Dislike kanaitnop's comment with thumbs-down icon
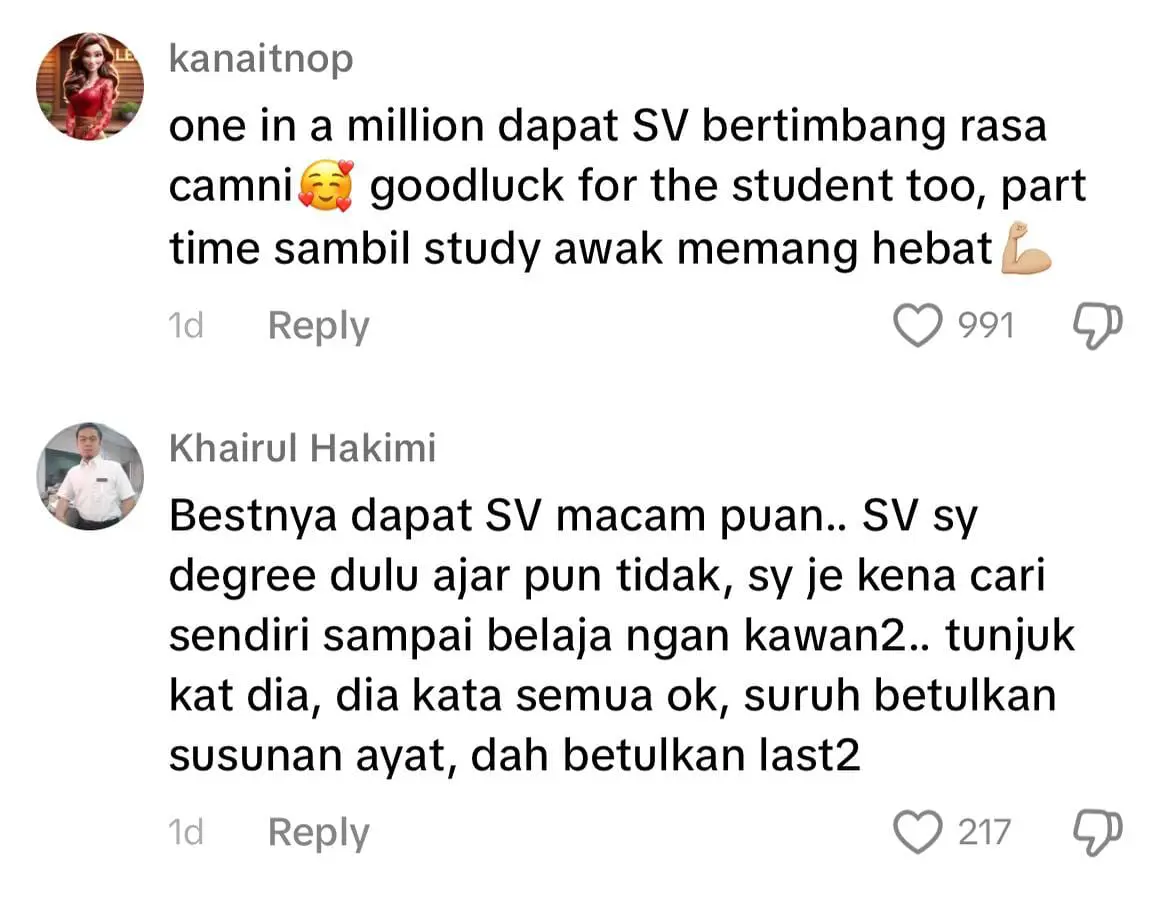 click(x=1098, y=326)
